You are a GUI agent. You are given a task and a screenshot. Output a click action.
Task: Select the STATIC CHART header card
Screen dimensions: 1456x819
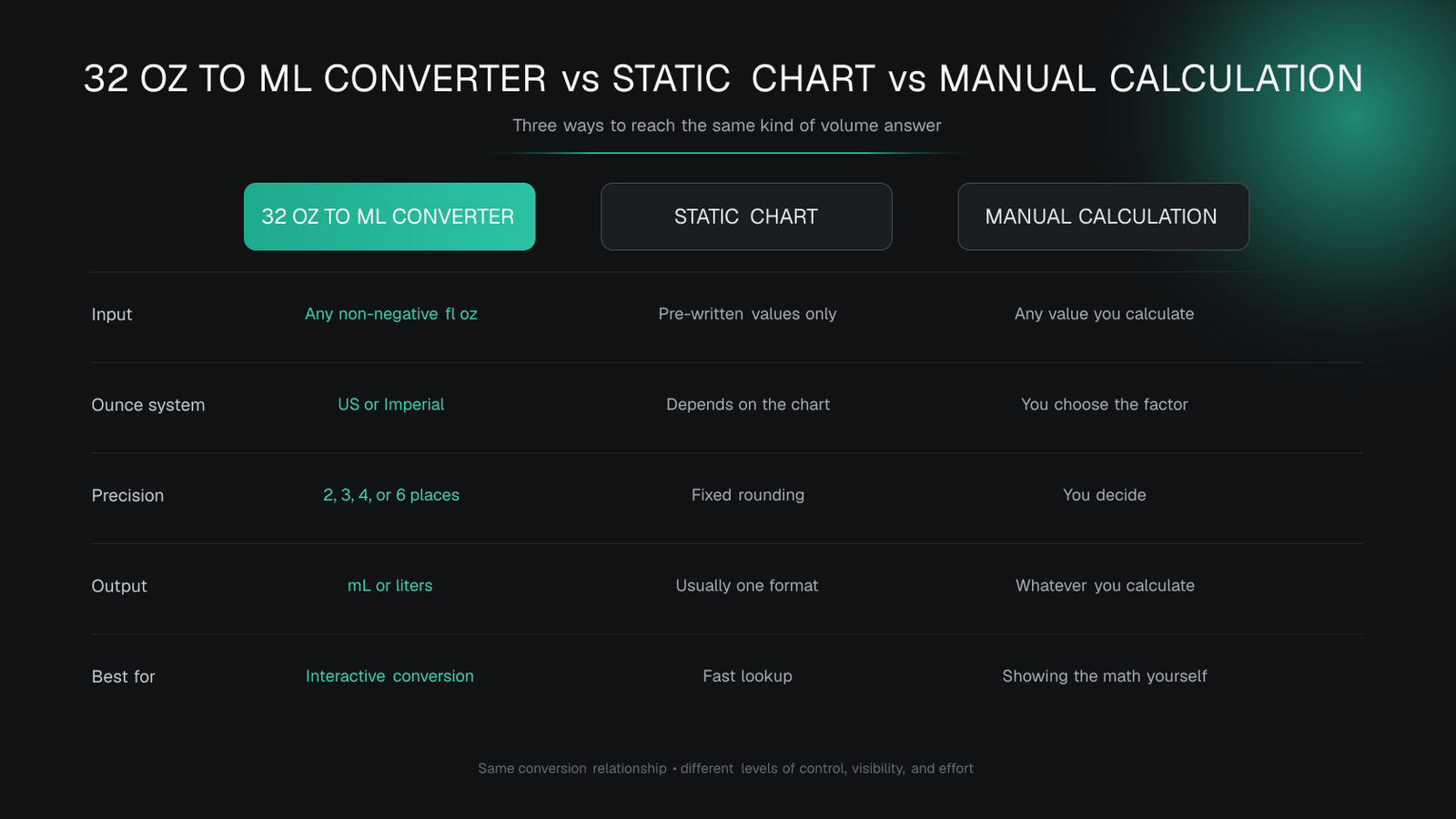pos(746,217)
